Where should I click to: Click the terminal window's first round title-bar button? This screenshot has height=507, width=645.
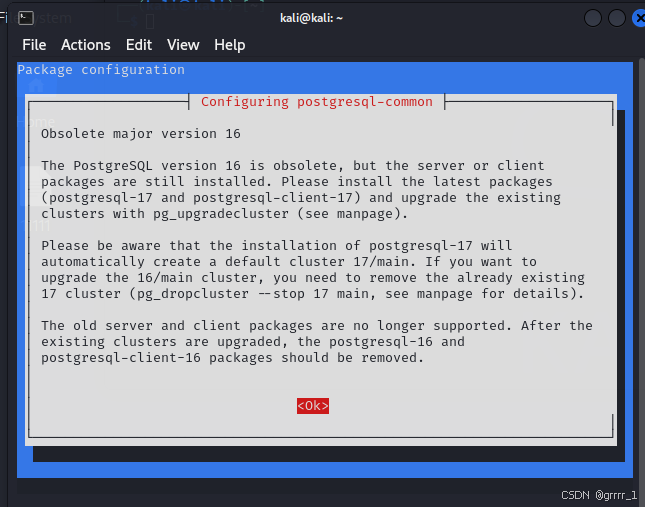point(593,18)
